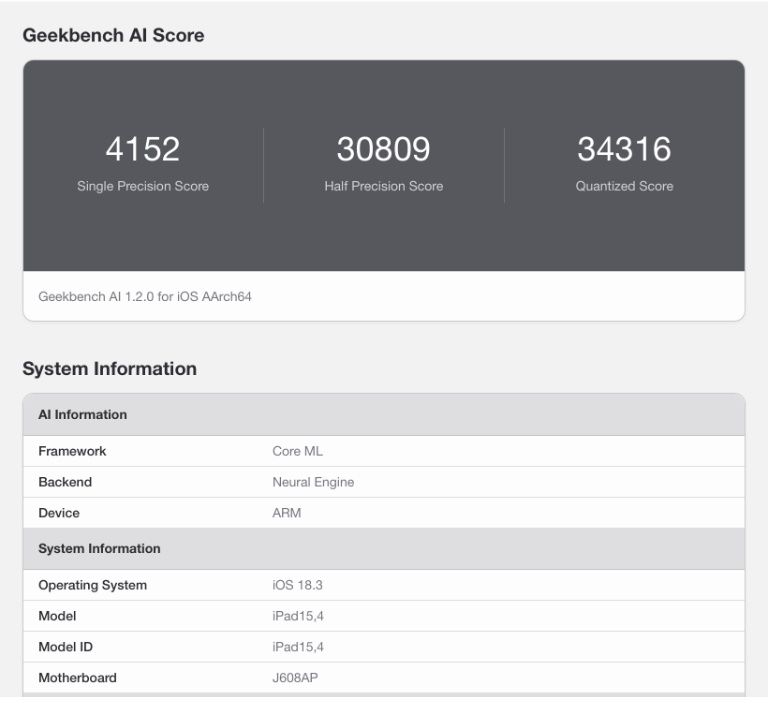Screen dimensions: 768x704
Task: Click the Motherboard row label
Action: tap(77, 678)
